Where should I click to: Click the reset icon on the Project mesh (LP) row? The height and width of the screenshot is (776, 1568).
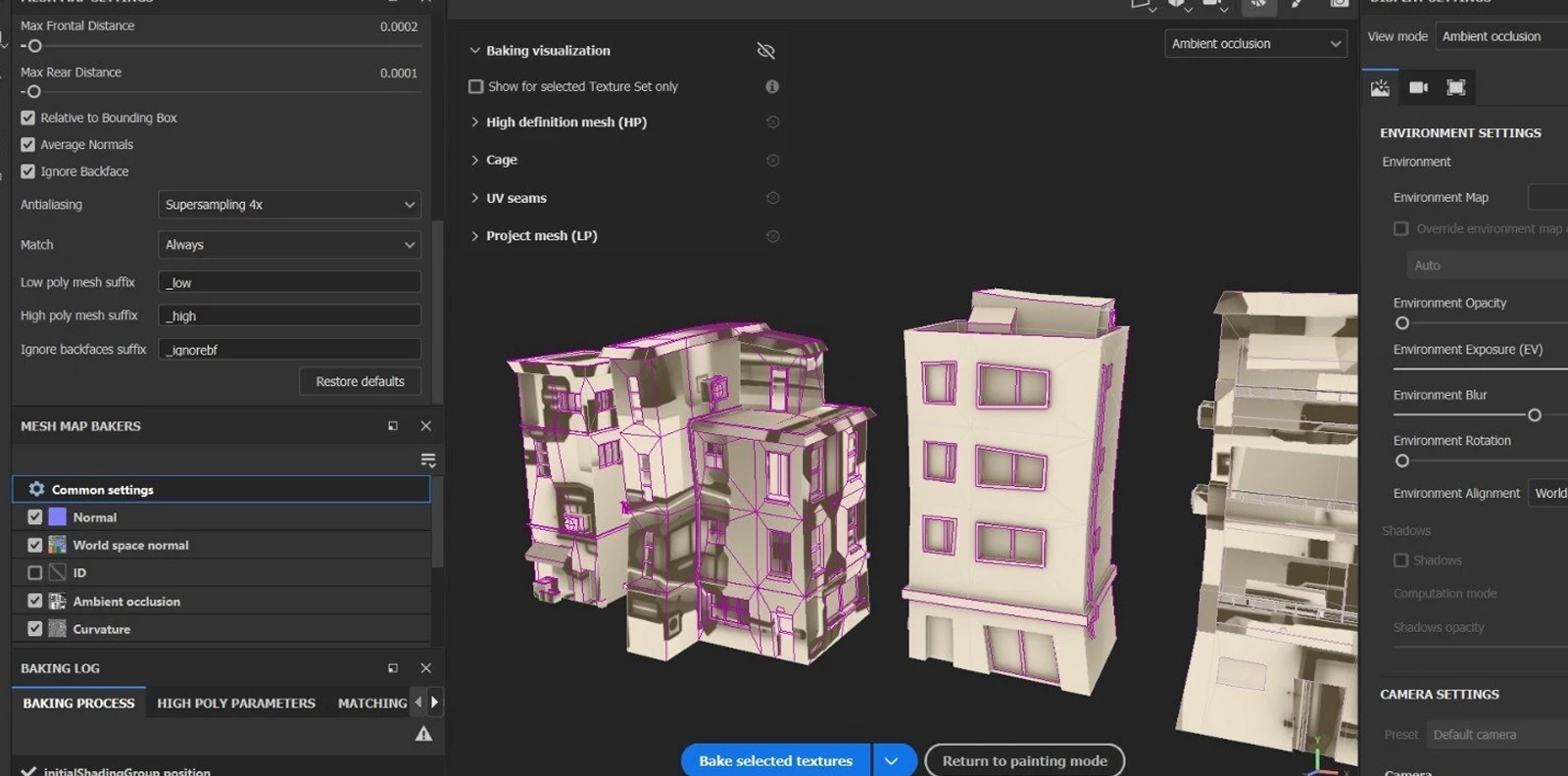[772, 236]
